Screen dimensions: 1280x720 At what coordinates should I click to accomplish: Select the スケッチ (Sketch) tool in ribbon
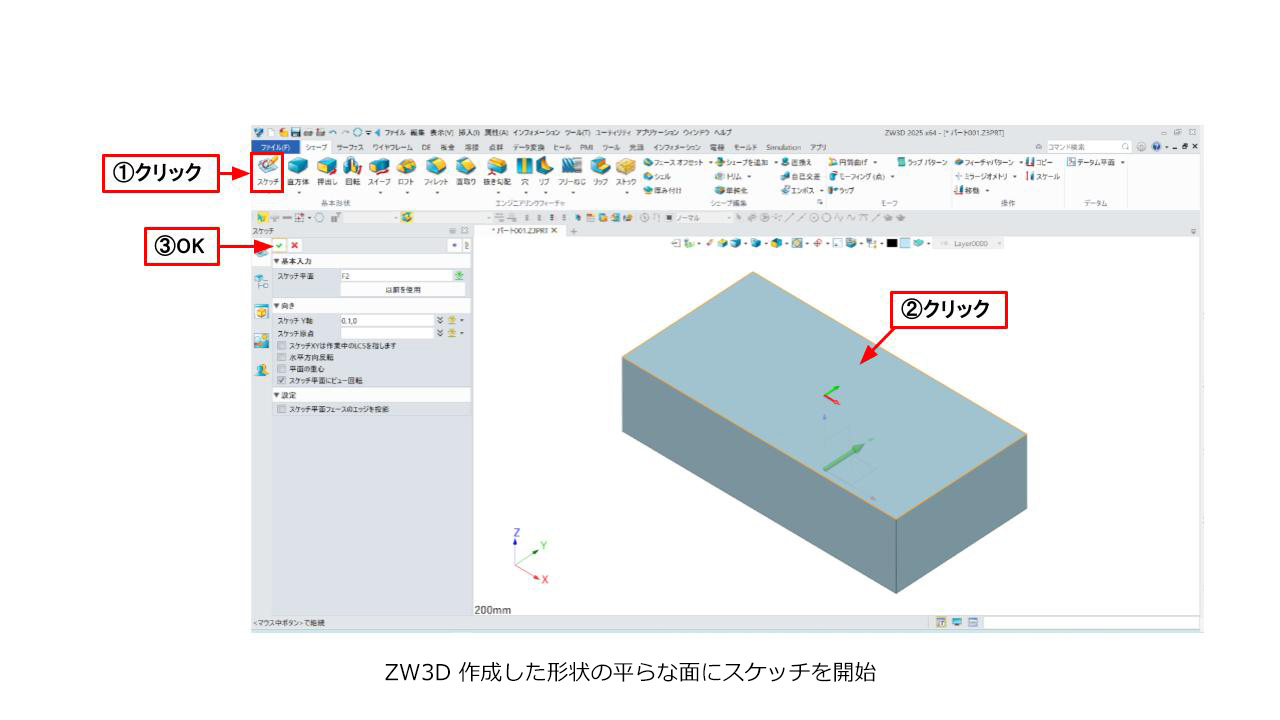point(267,172)
